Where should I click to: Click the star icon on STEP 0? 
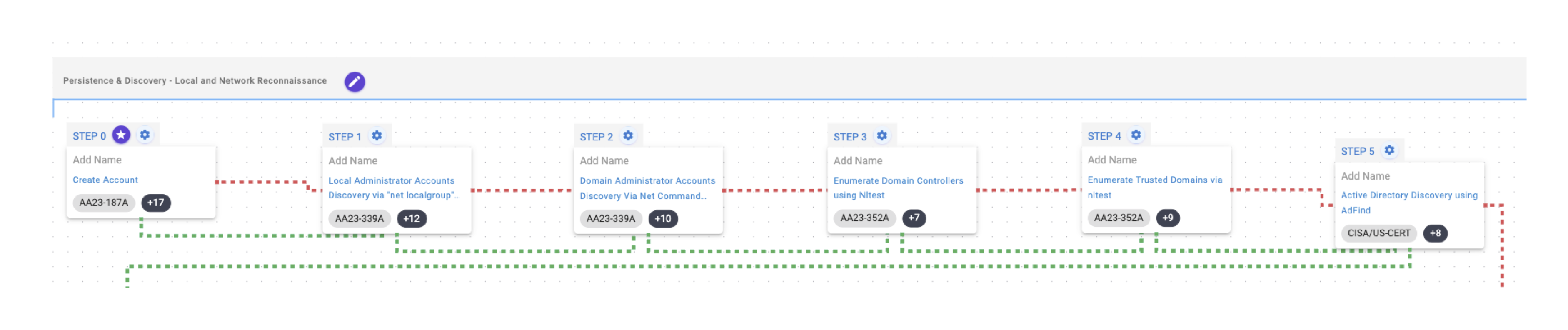click(121, 135)
